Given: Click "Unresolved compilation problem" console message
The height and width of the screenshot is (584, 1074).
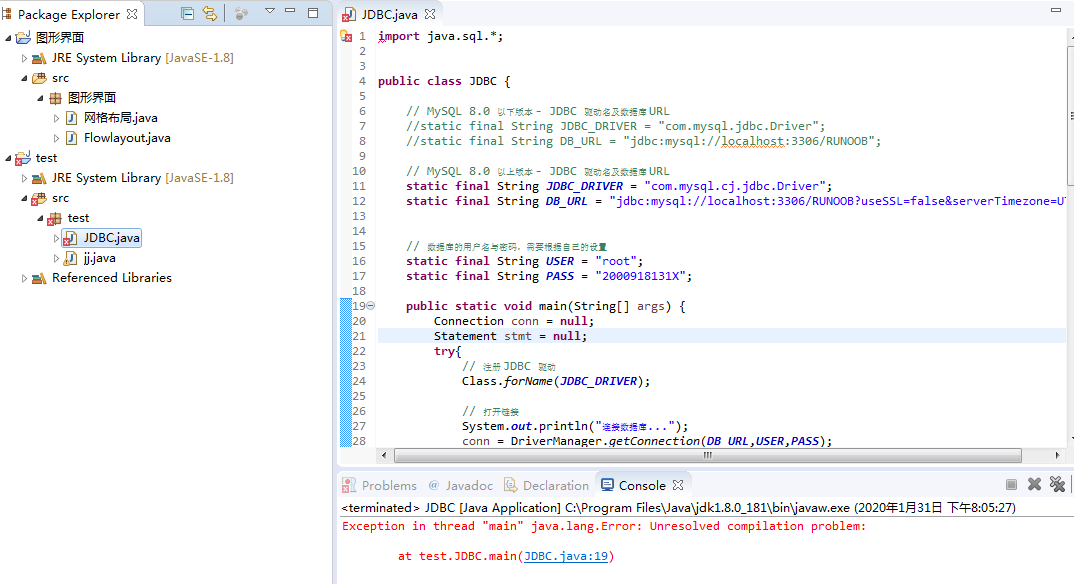Looking at the screenshot, I should point(758,526).
